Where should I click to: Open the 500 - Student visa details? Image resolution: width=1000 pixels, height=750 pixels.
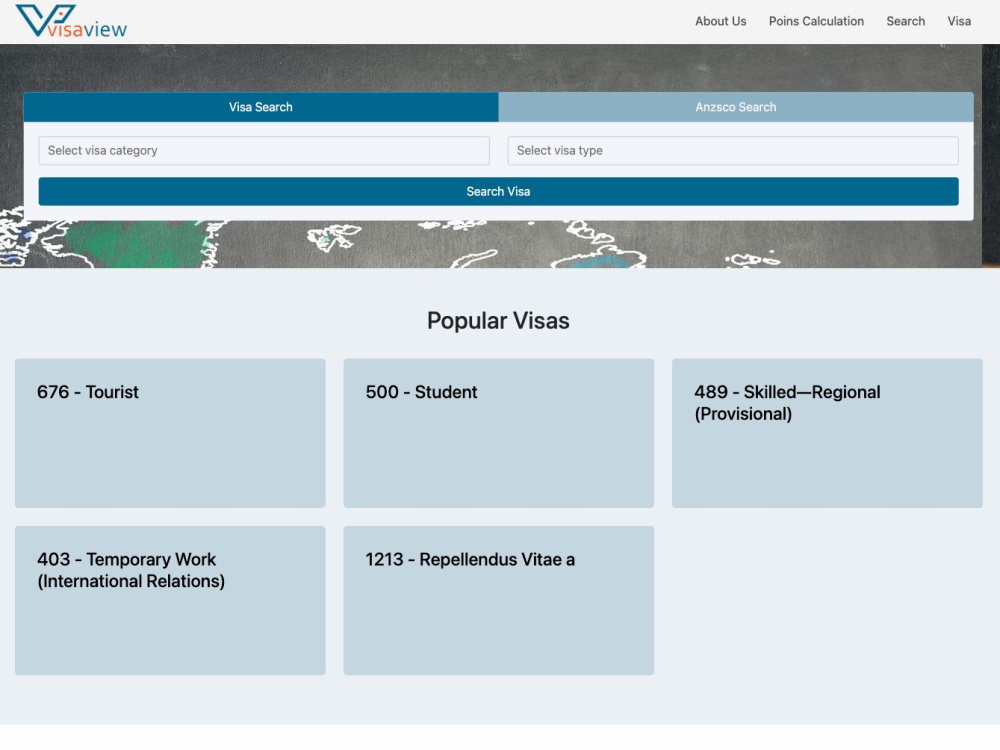tap(498, 433)
